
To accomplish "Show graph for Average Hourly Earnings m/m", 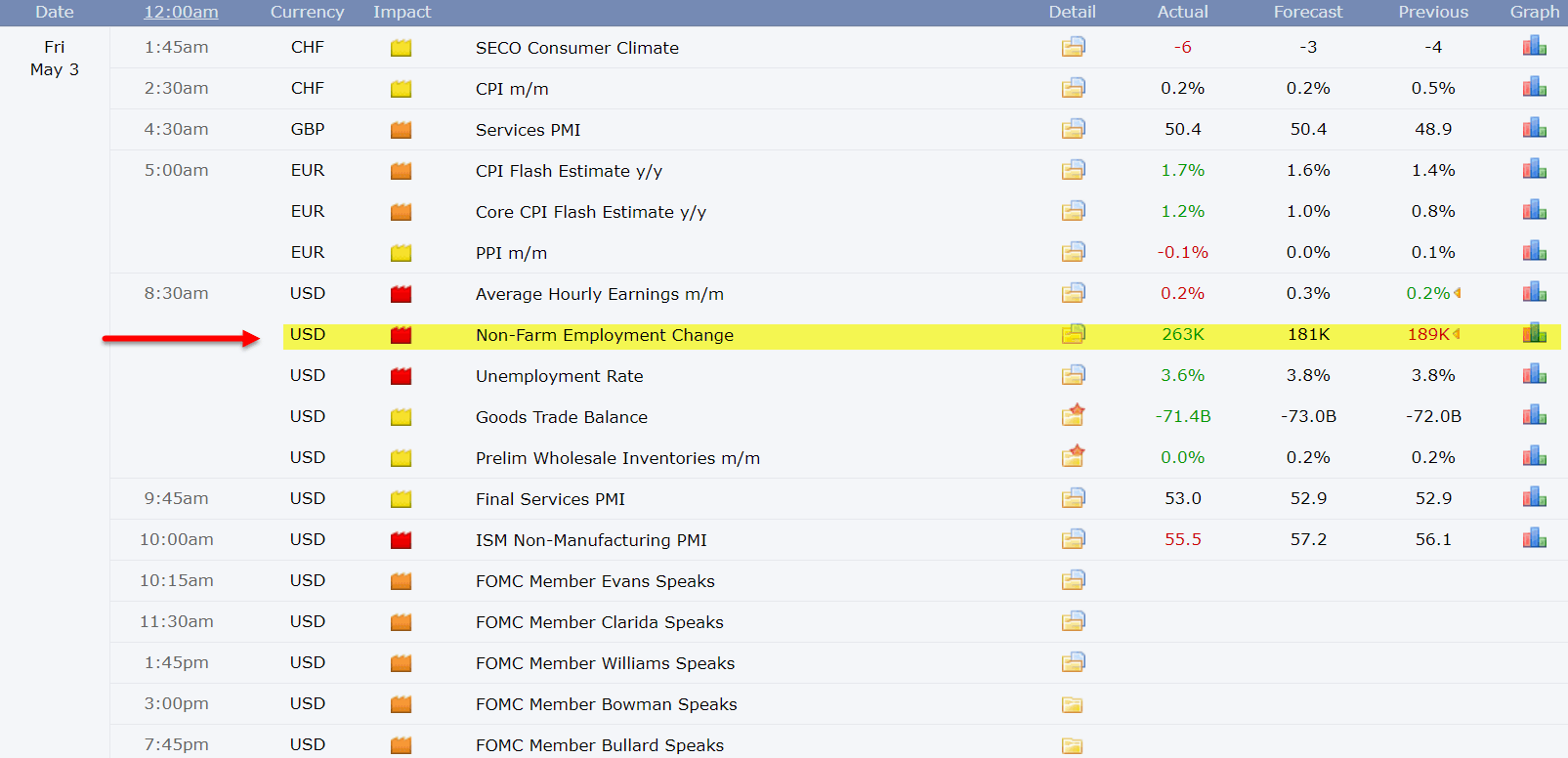I will coord(1534,292).
